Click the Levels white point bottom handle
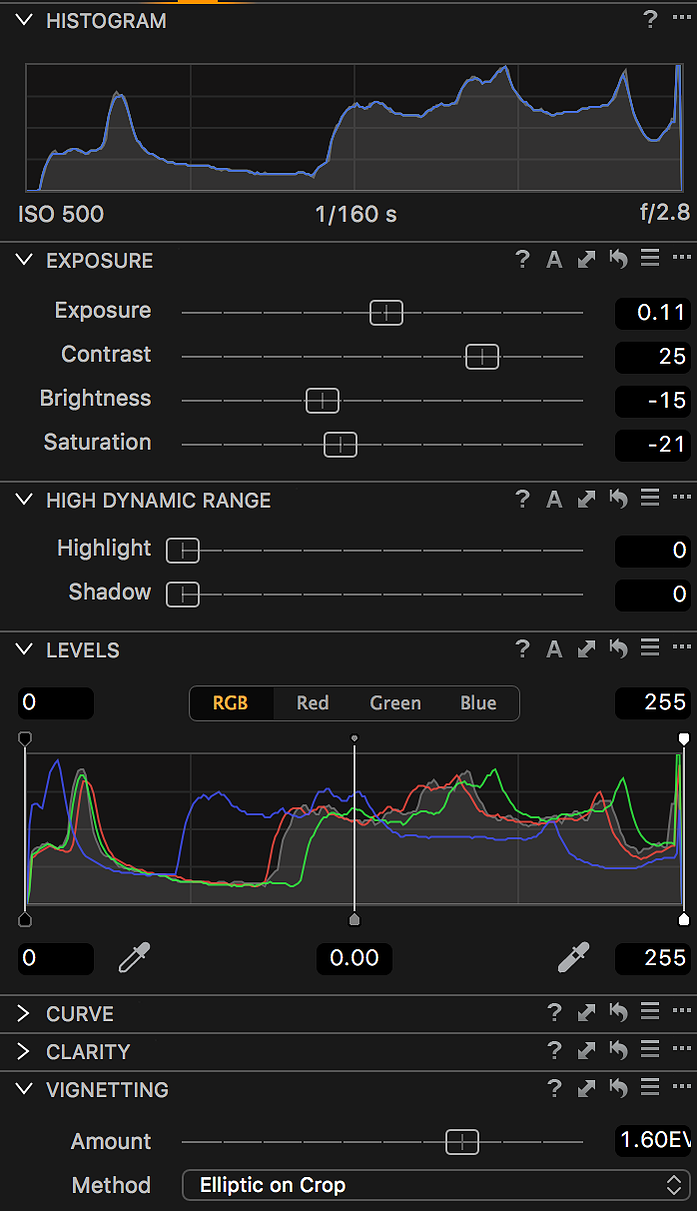 (x=684, y=918)
